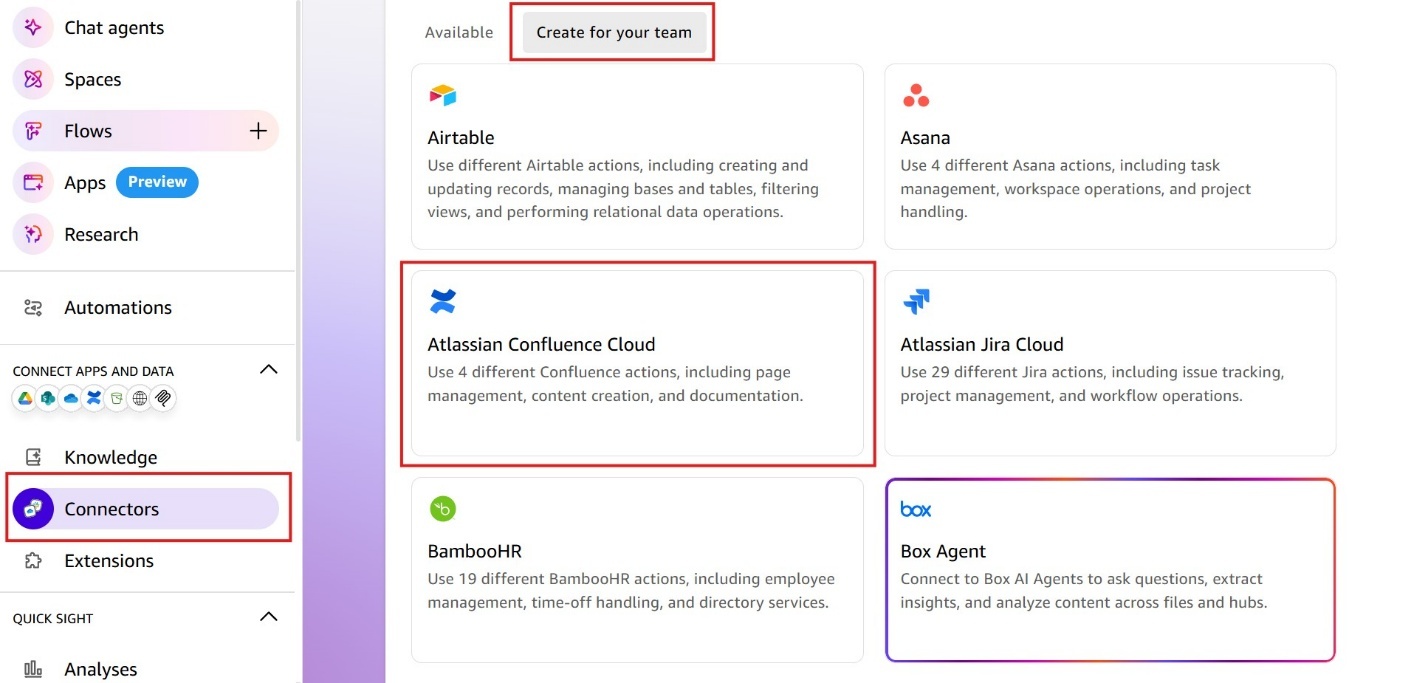Screen dimensions: 1428x683
Task: Select Atlassian Jira Cloud card
Action: (1110, 363)
